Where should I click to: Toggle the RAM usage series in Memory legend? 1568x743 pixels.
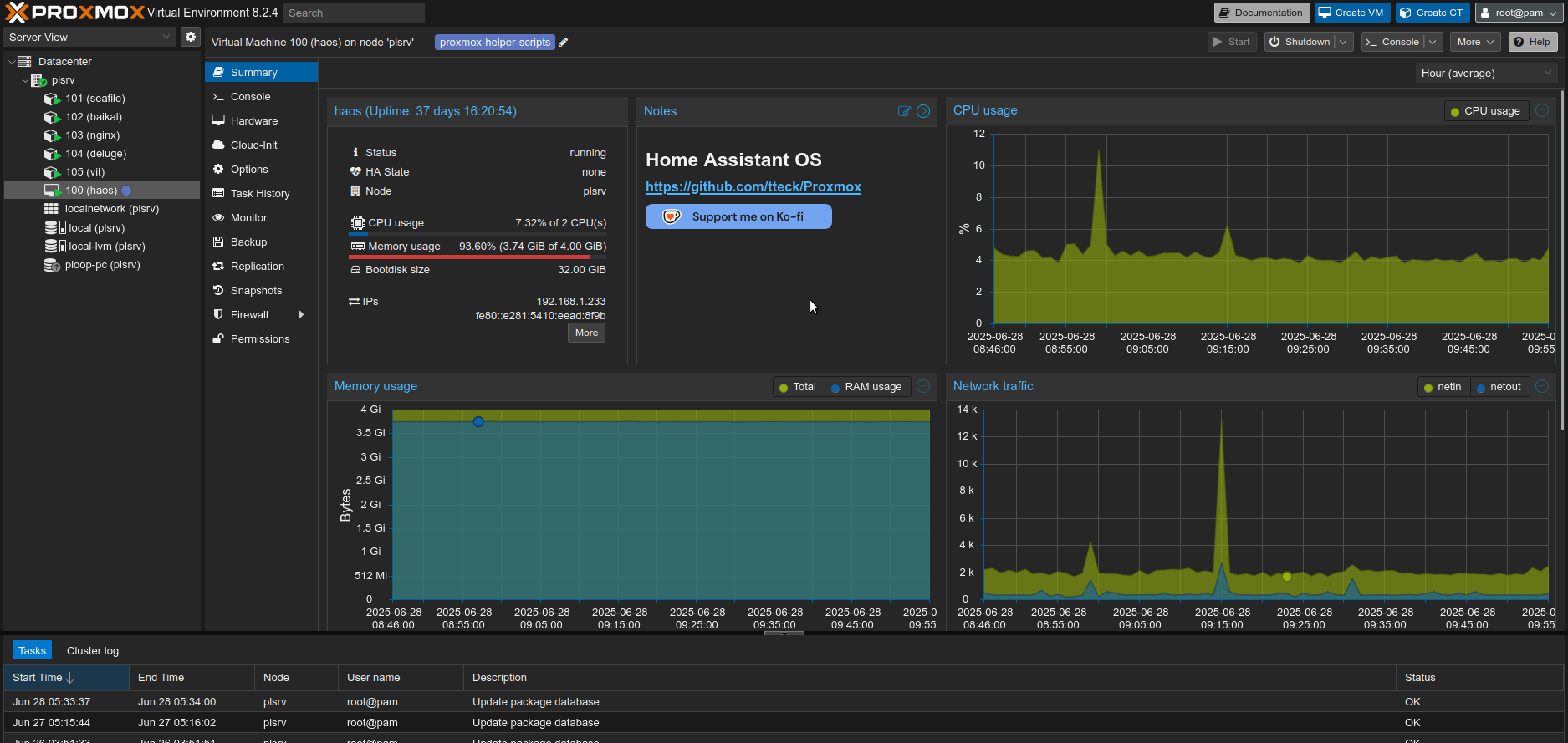point(866,387)
